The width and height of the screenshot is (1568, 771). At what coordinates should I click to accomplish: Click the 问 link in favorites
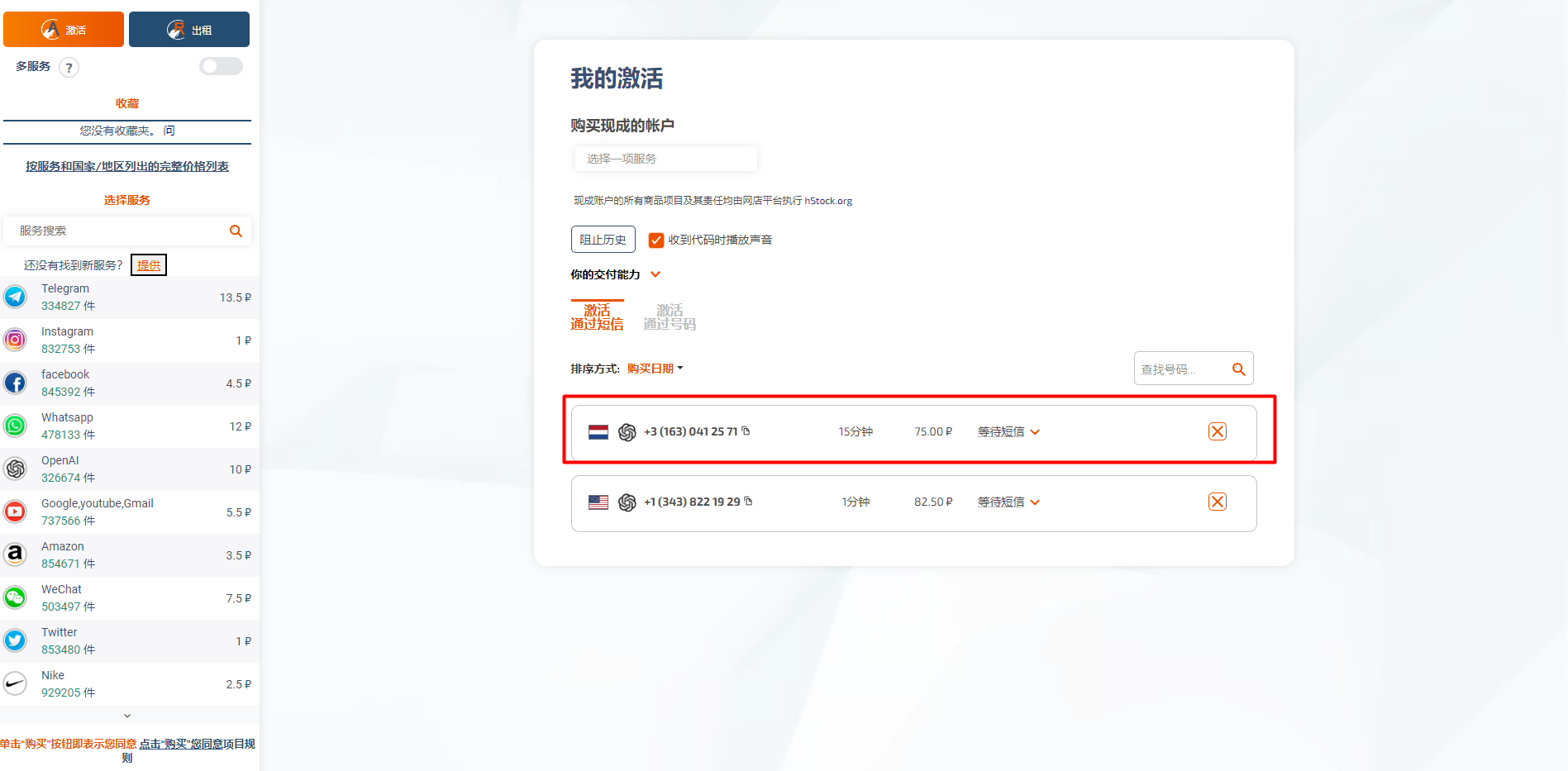tap(169, 131)
